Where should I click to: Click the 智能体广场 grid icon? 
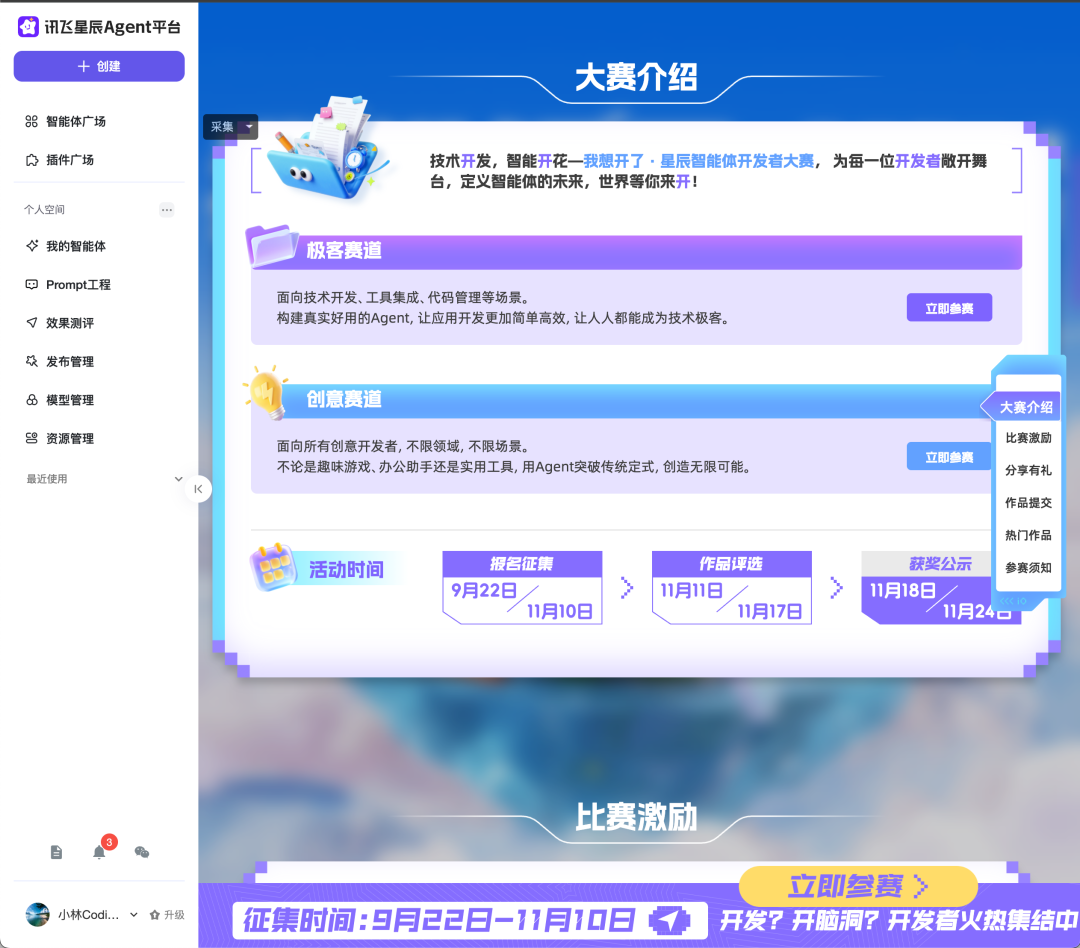click(x=32, y=121)
